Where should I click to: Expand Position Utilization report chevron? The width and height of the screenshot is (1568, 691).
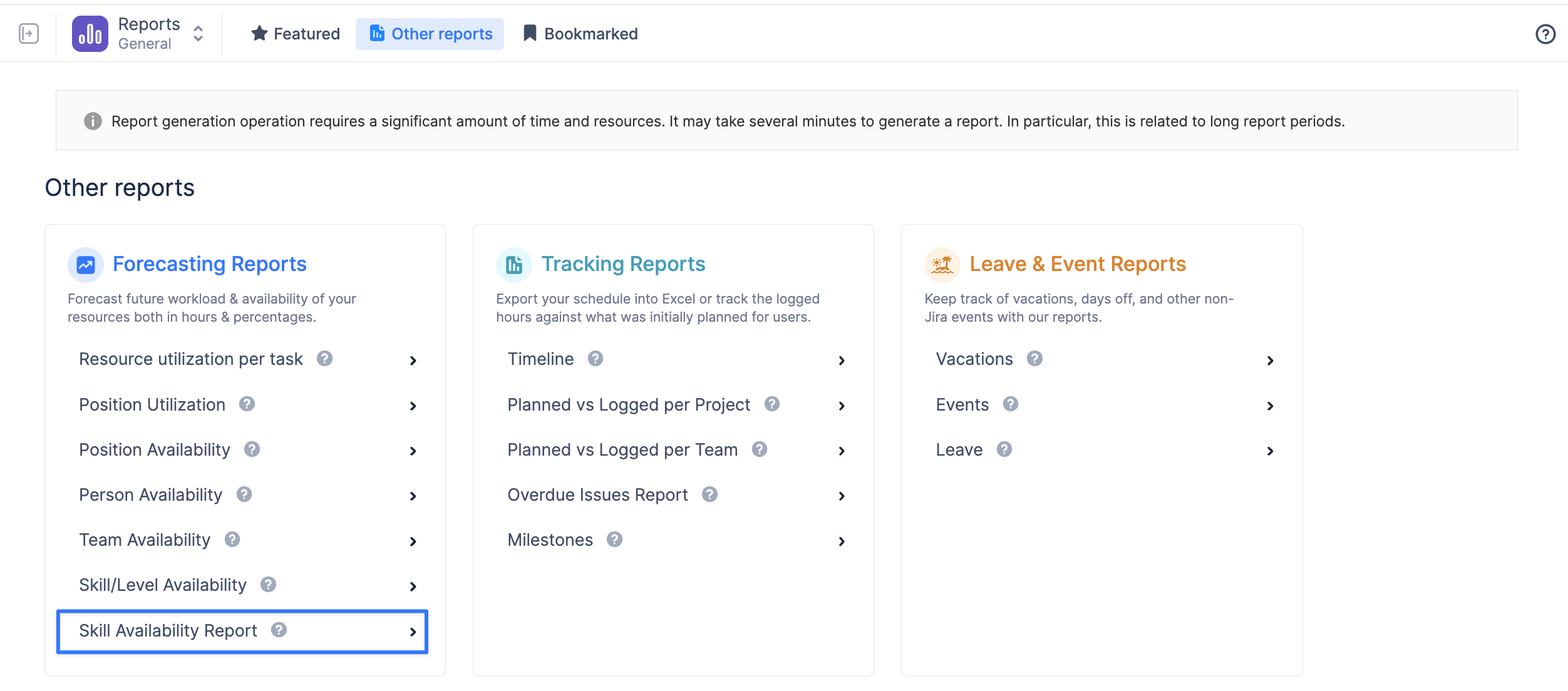point(413,406)
